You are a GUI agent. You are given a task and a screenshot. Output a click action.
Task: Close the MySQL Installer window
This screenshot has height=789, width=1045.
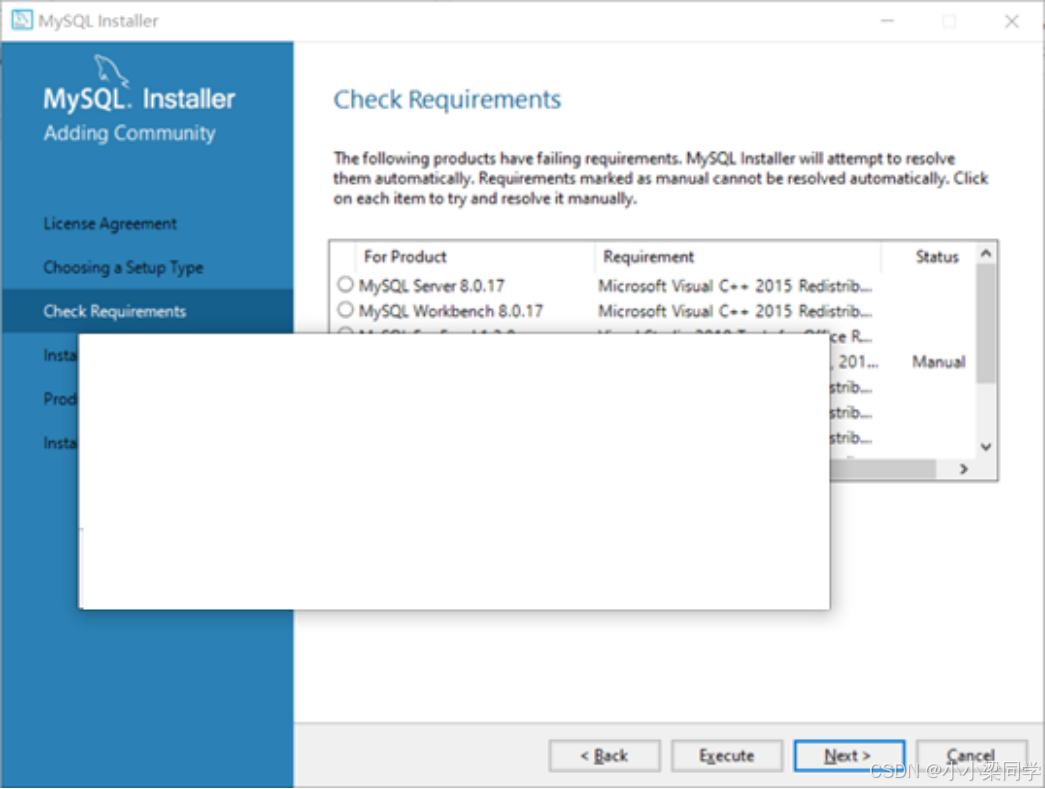(x=1012, y=21)
